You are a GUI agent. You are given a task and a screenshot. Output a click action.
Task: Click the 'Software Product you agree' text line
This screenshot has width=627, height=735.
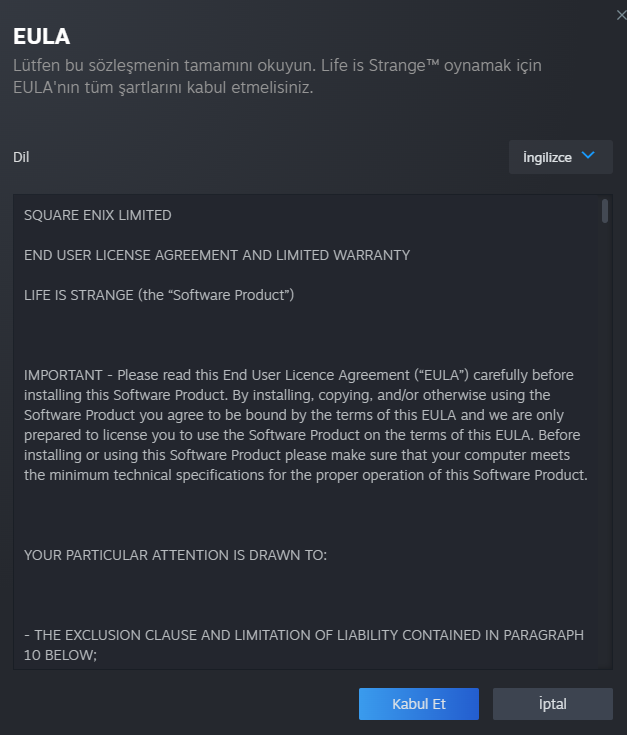pyautogui.click(x=300, y=415)
